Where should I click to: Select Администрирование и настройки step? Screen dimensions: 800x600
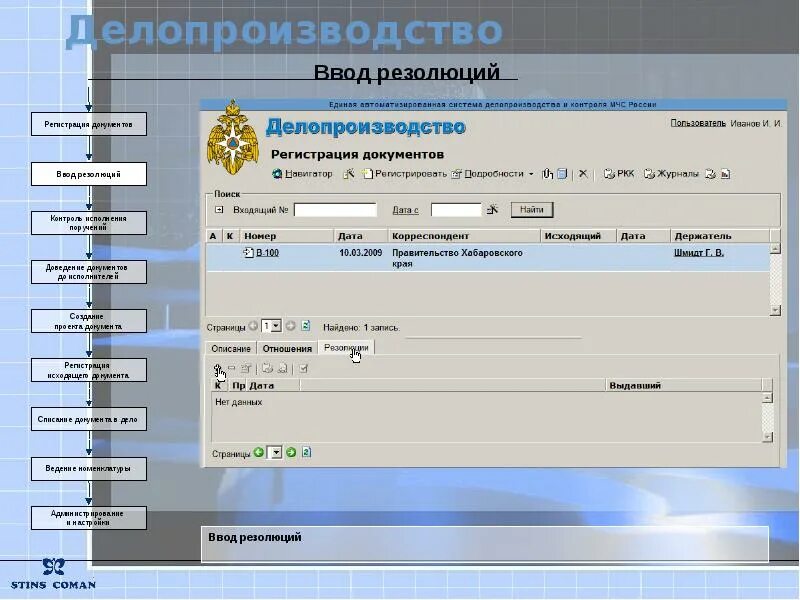[x=89, y=518]
